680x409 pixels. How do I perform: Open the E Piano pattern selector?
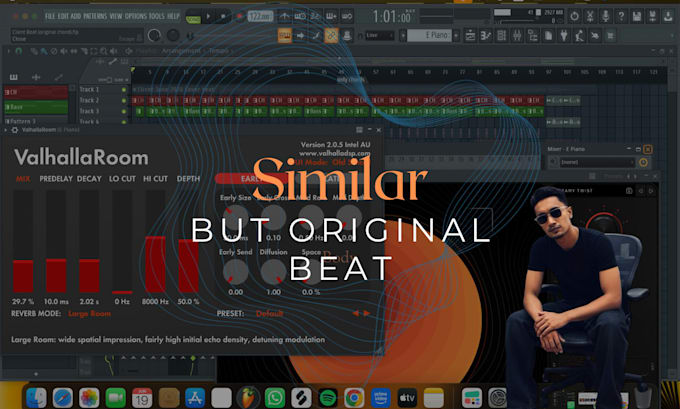click(429, 36)
